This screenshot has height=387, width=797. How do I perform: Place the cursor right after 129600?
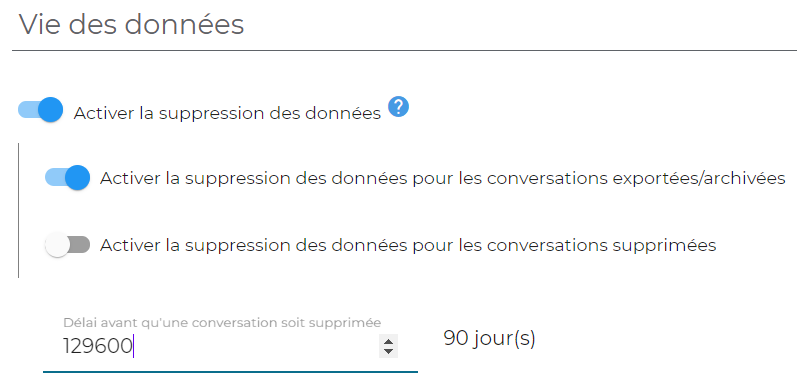[x=133, y=346]
